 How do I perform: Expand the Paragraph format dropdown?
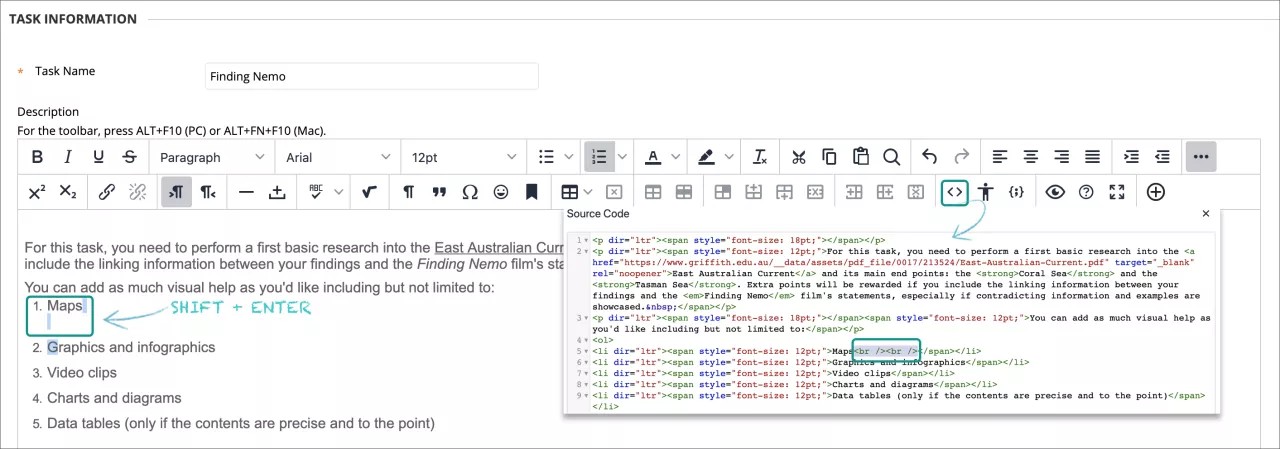click(212, 157)
